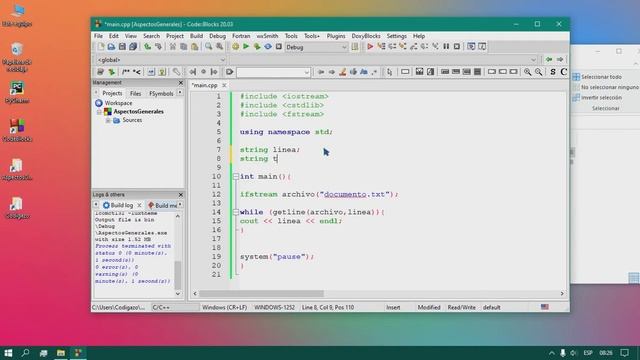Image resolution: width=640 pixels, height=360 pixels.
Task: Click the Step out debug icon
Action: tap(414, 47)
